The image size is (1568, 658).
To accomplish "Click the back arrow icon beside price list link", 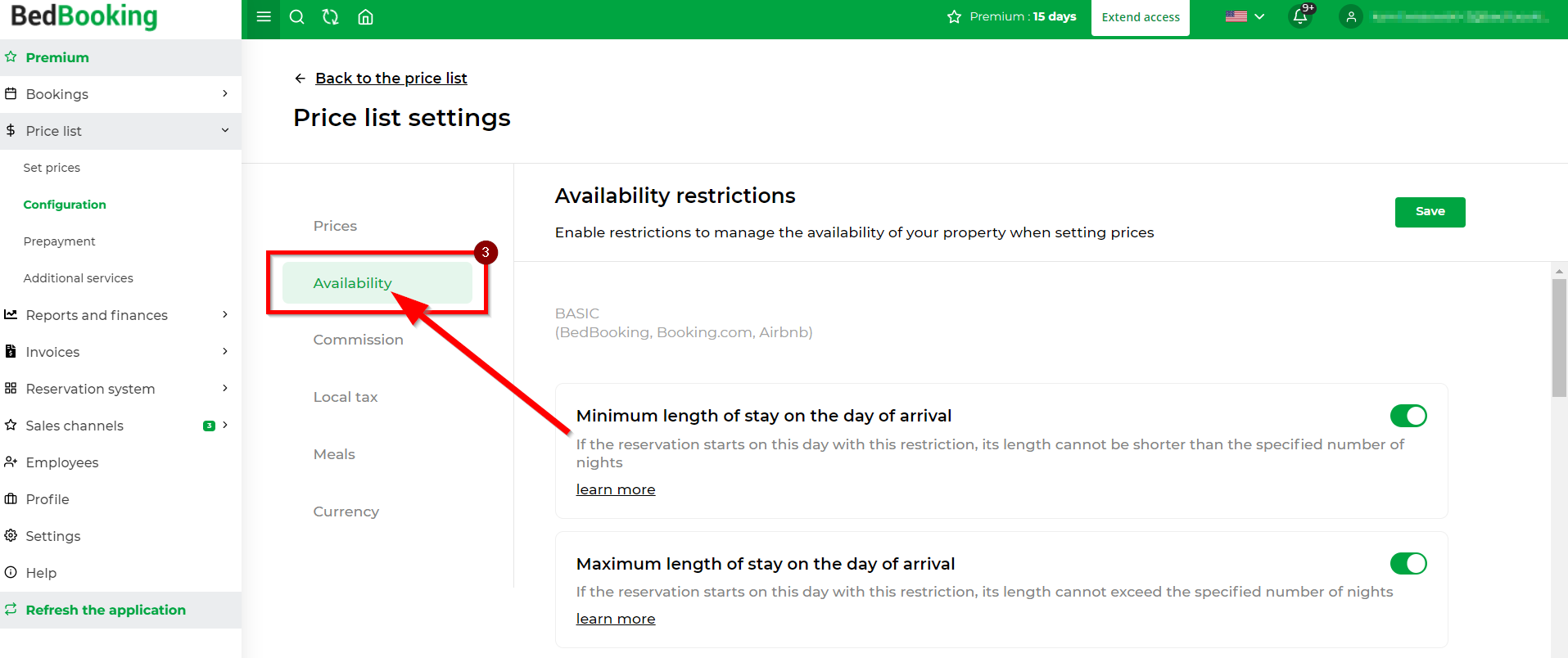I will pos(300,79).
